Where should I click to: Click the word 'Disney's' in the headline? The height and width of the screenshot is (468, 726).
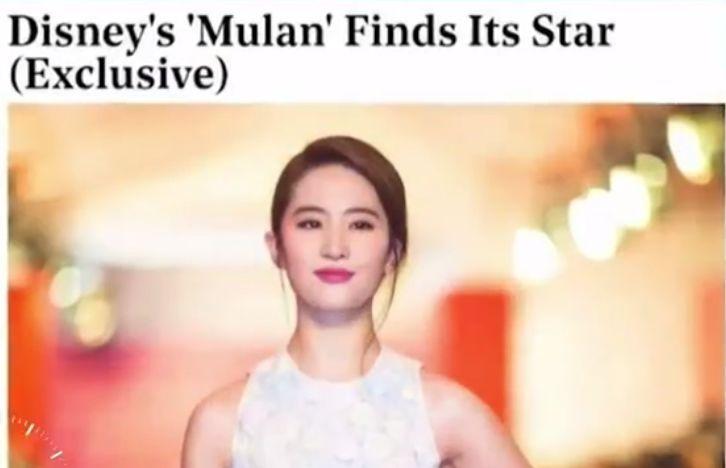pyautogui.click(x=92, y=33)
